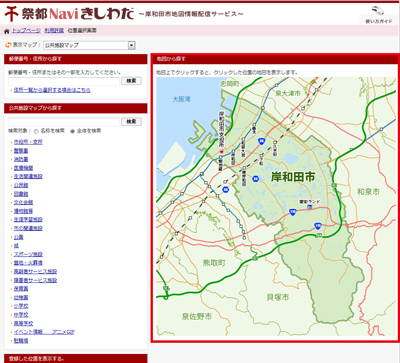The height and width of the screenshot is (363, 400).
Task: Click the 愛彩ランド marker on the map
Action: pos(310,207)
